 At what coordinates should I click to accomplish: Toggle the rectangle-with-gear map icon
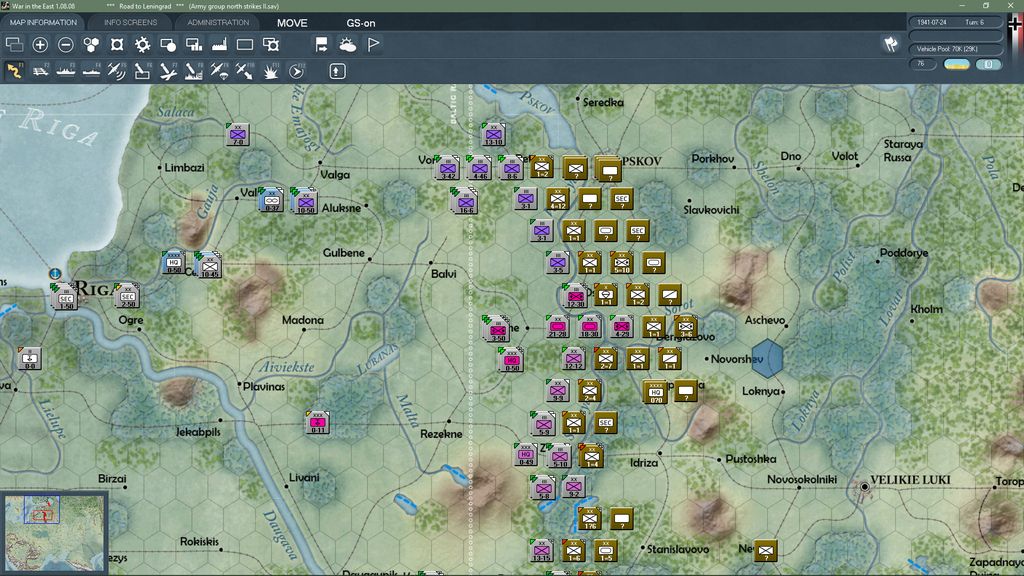270,44
